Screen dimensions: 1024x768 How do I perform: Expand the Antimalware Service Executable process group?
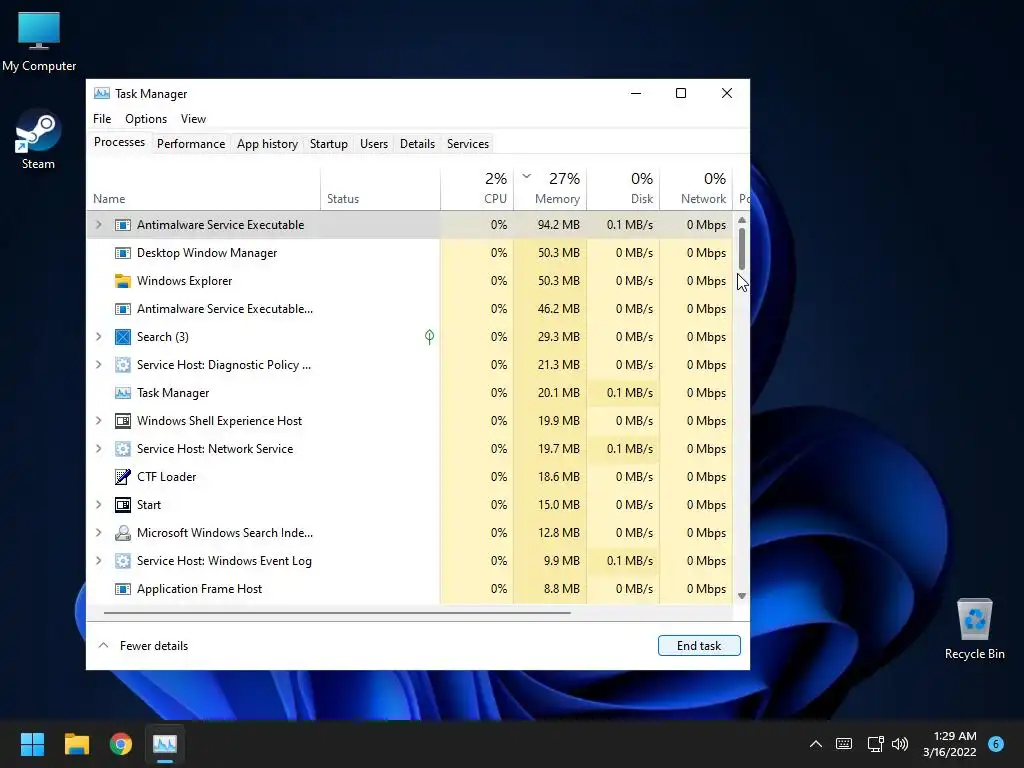pos(99,225)
